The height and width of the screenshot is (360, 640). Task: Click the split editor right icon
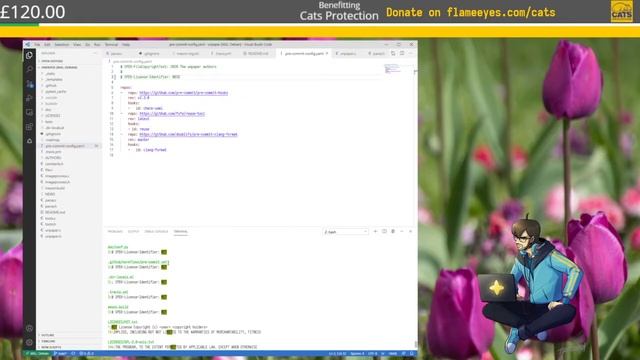click(402, 53)
